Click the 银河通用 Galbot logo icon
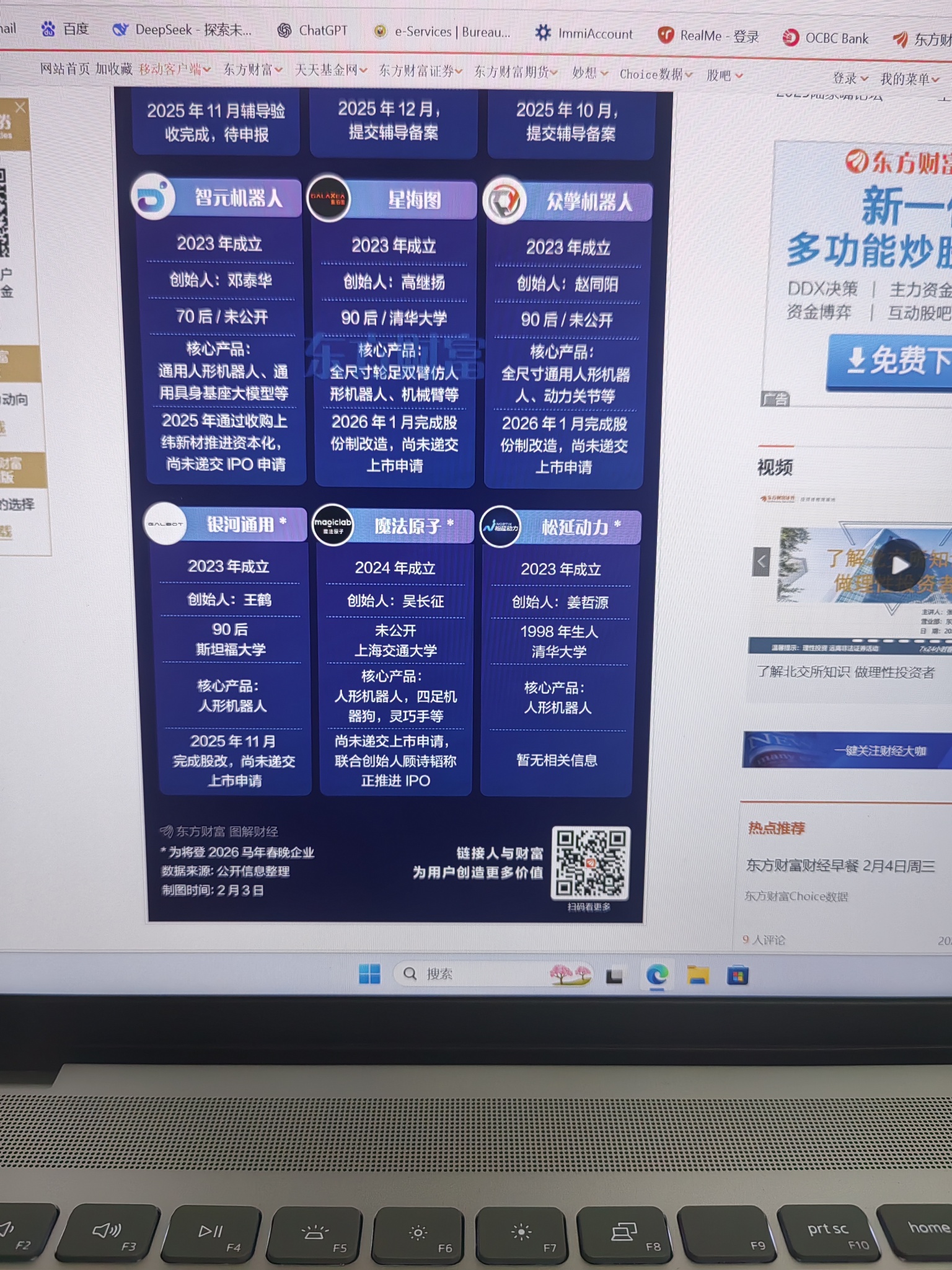952x1270 pixels. tap(165, 524)
